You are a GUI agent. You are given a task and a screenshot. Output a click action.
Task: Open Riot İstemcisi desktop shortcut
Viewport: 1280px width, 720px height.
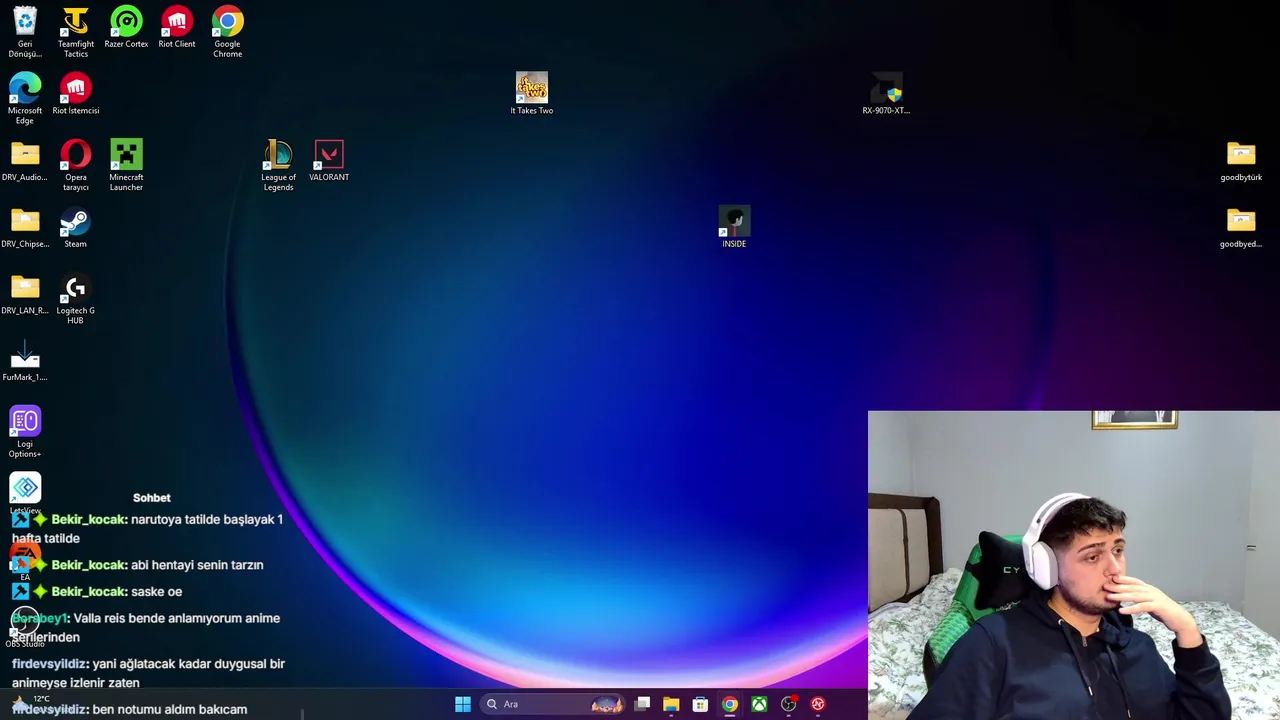pos(76,94)
